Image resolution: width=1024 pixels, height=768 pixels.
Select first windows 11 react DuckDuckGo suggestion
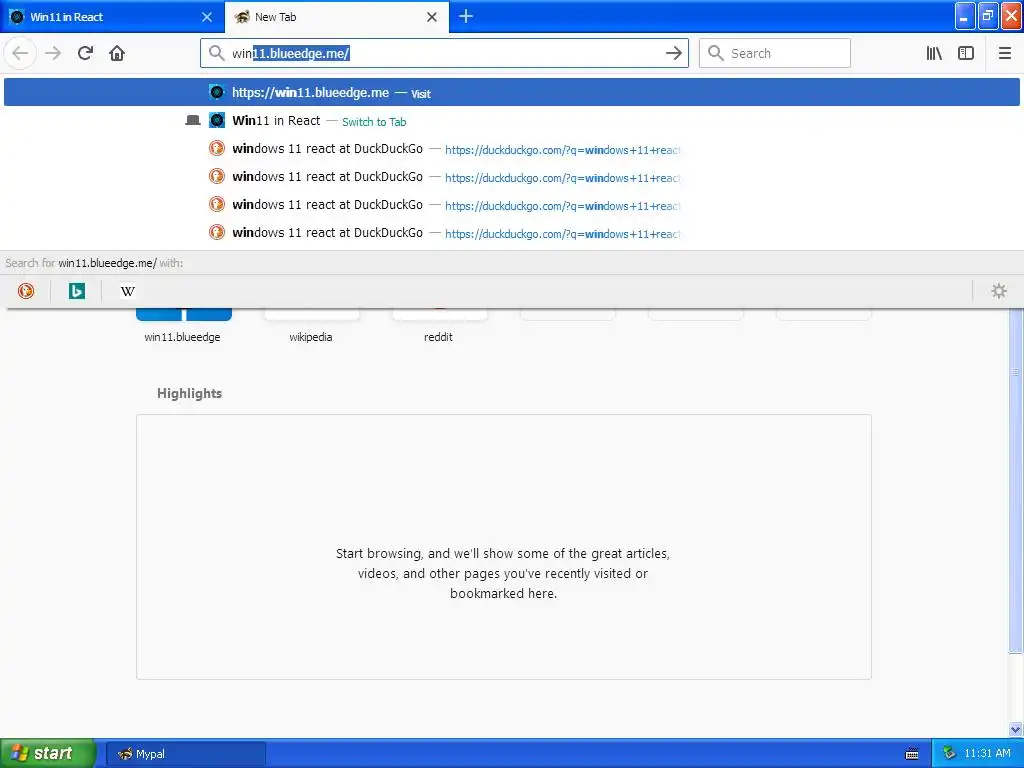coord(511,149)
